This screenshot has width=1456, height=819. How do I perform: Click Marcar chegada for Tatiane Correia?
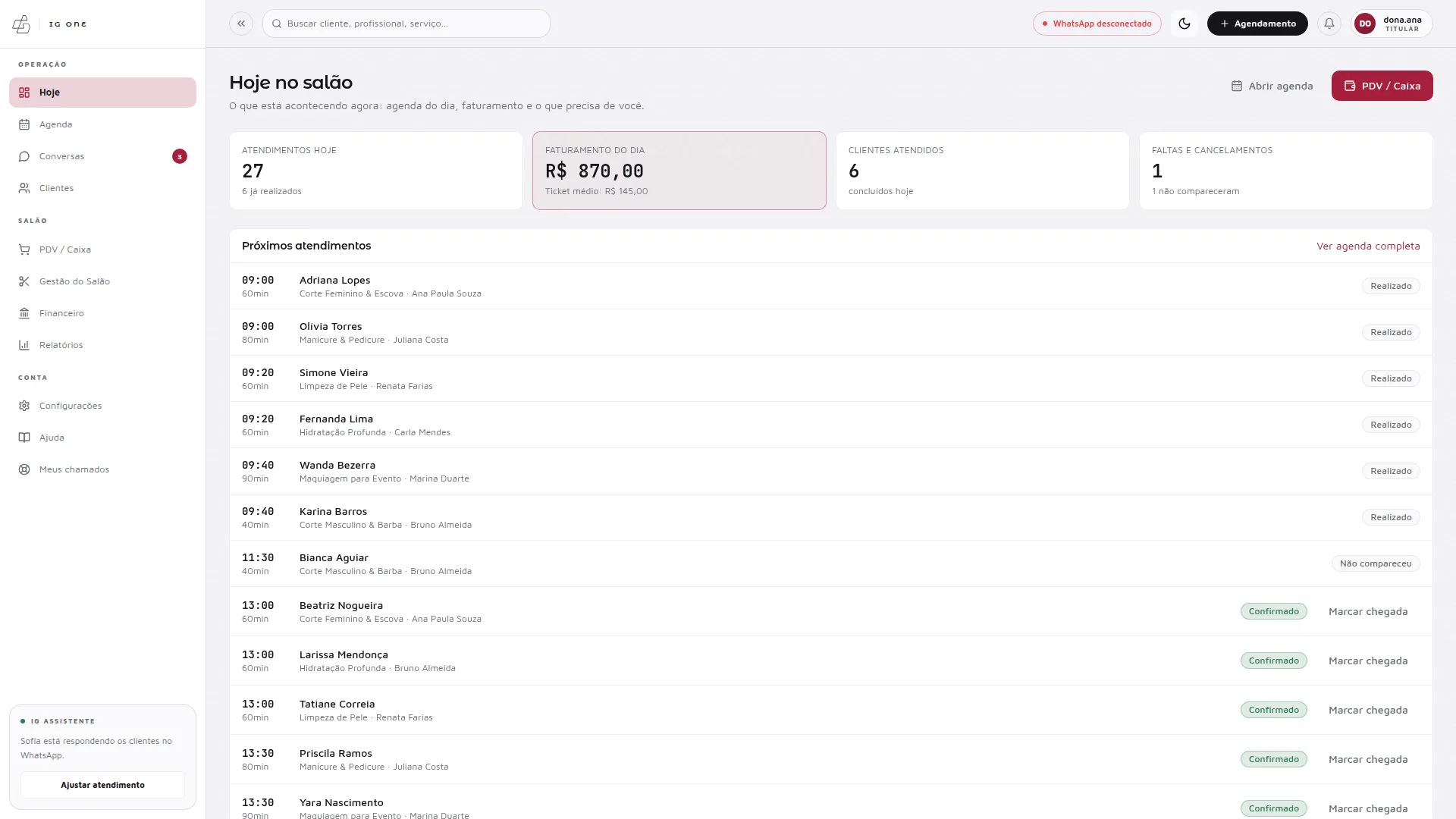click(1368, 710)
